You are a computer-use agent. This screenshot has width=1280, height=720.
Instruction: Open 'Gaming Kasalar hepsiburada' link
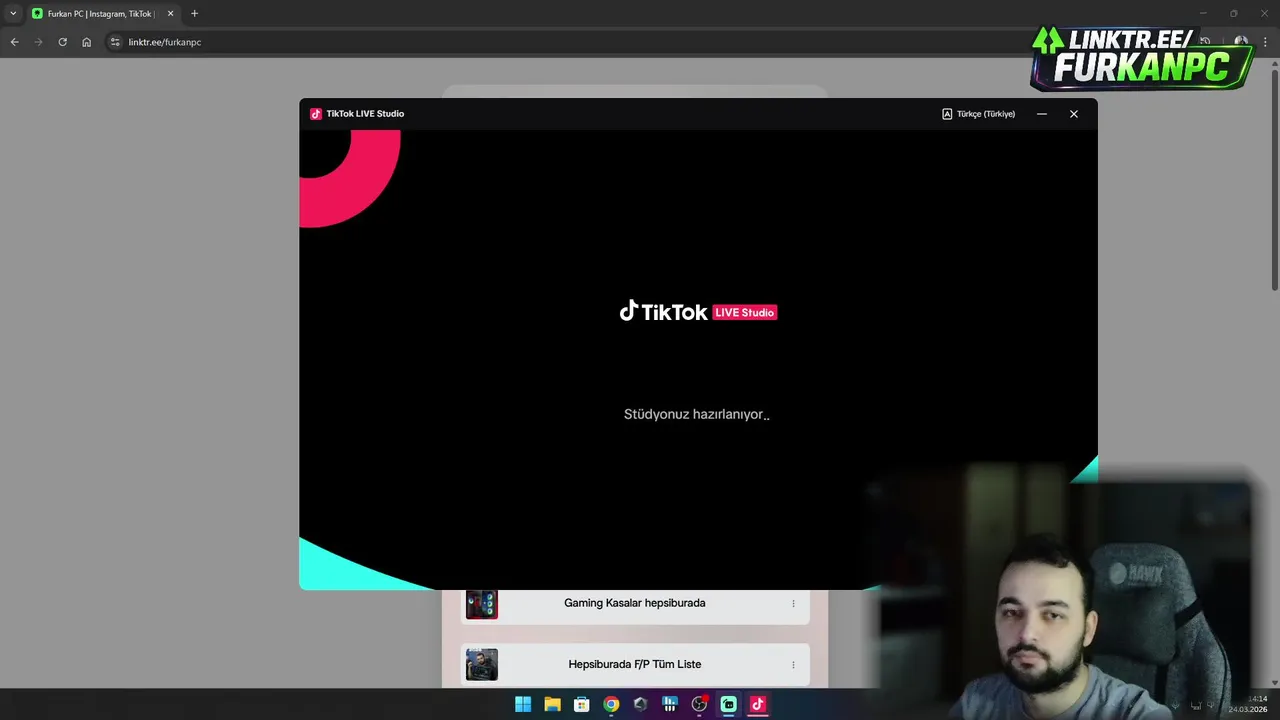[635, 604]
